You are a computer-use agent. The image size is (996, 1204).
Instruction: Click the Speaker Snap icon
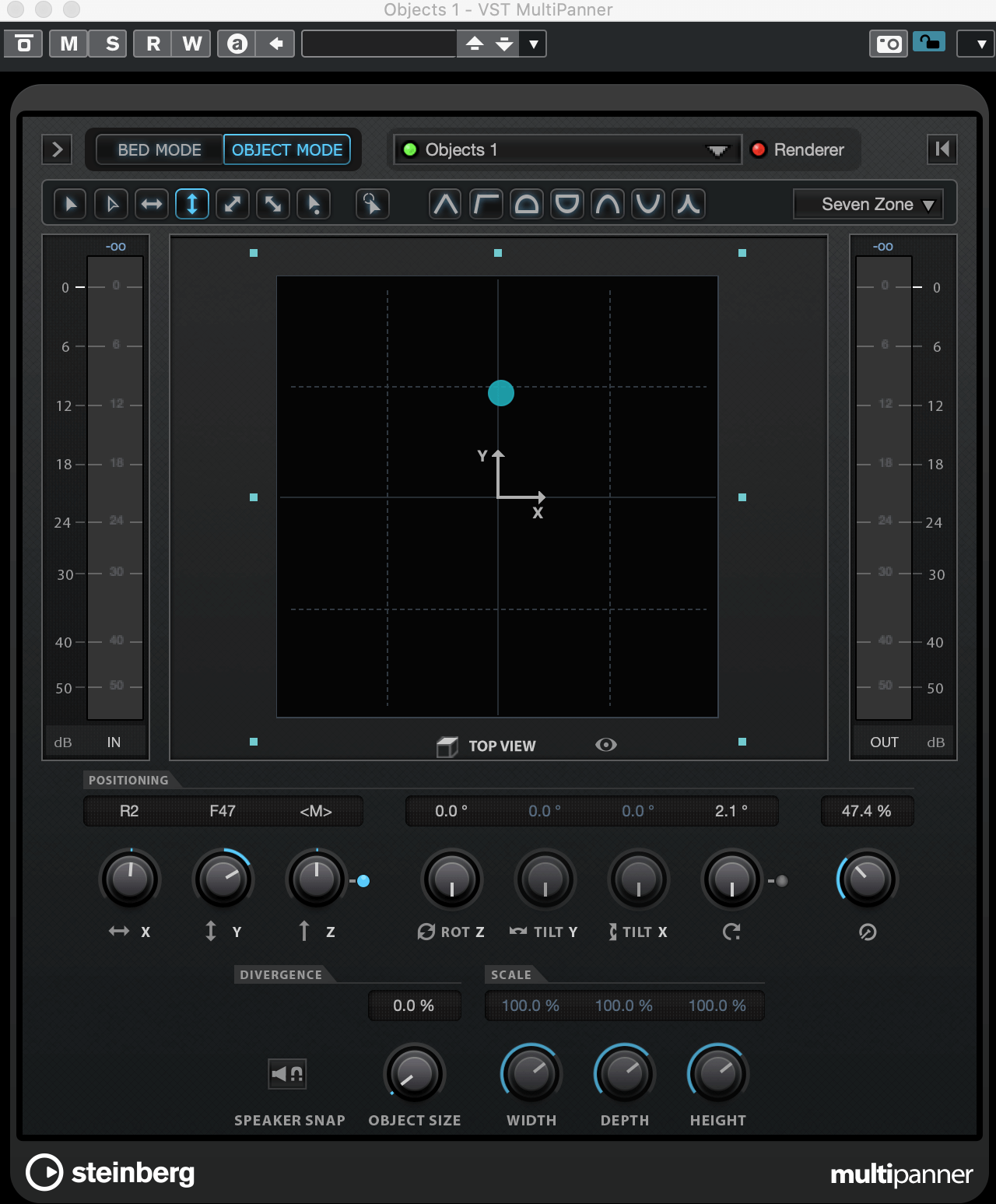point(287,1074)
